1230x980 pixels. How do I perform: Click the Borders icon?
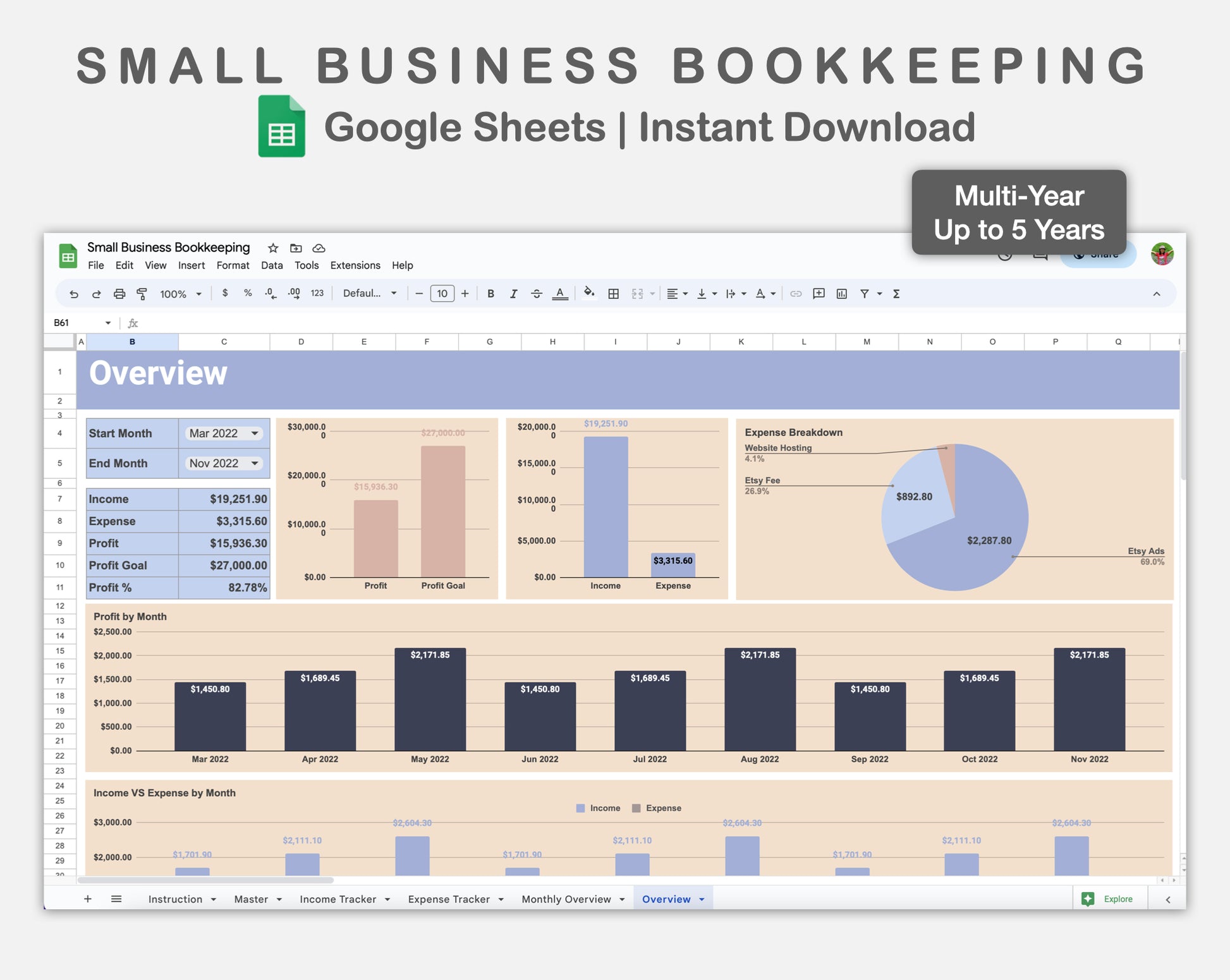613,294
